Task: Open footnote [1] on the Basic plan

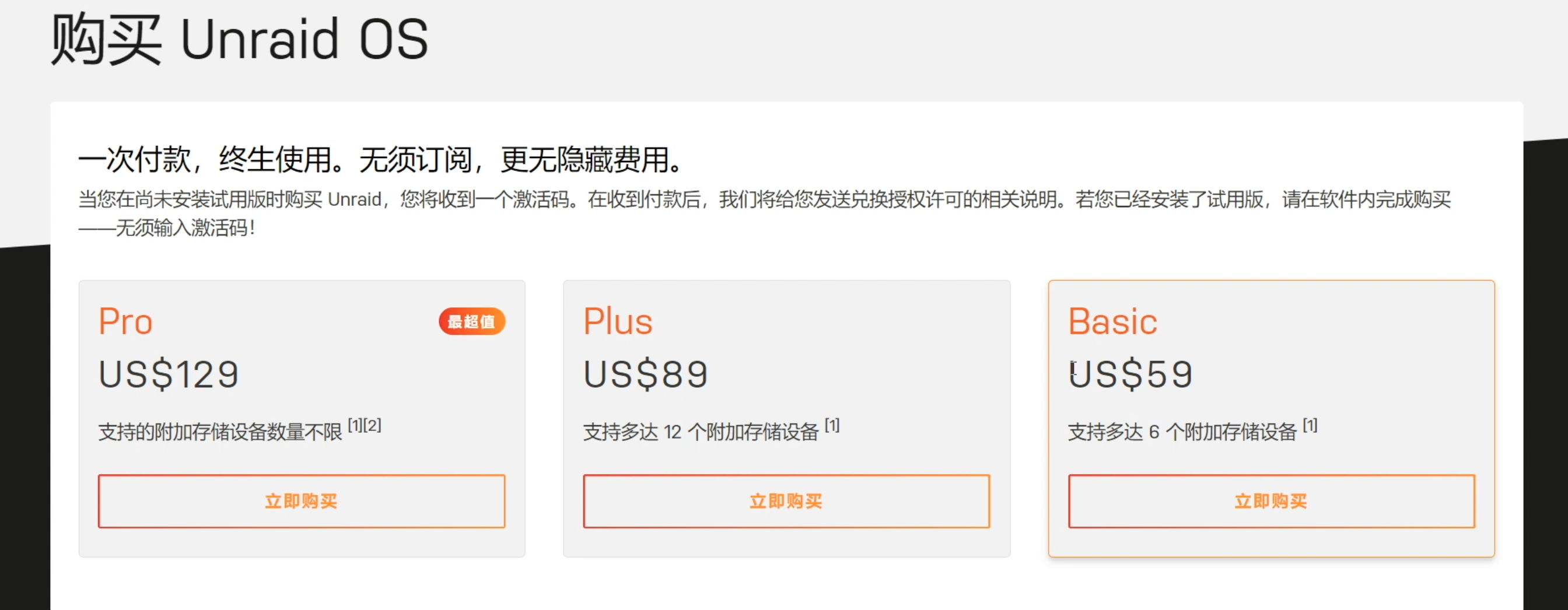Action: [x=1310, y=425]
